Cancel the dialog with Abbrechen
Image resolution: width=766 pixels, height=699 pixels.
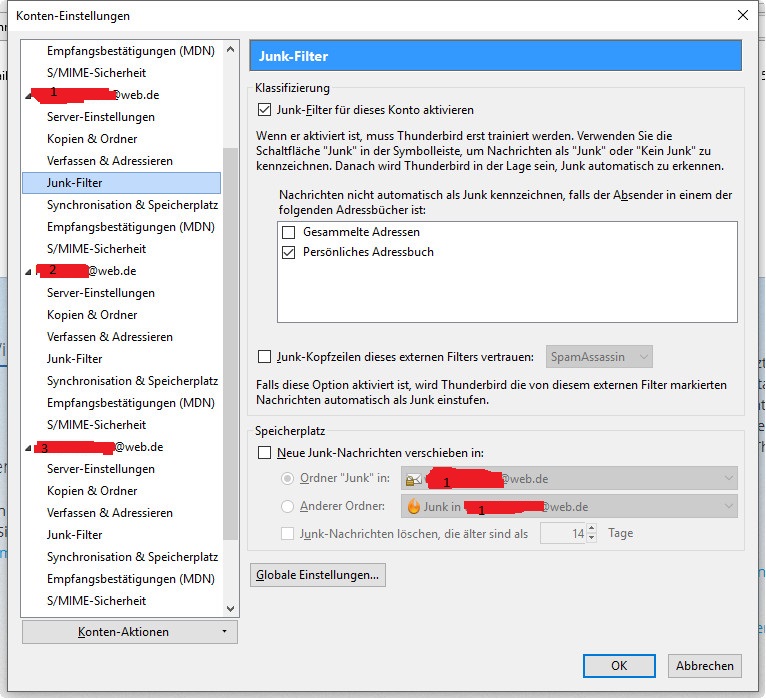704,666
